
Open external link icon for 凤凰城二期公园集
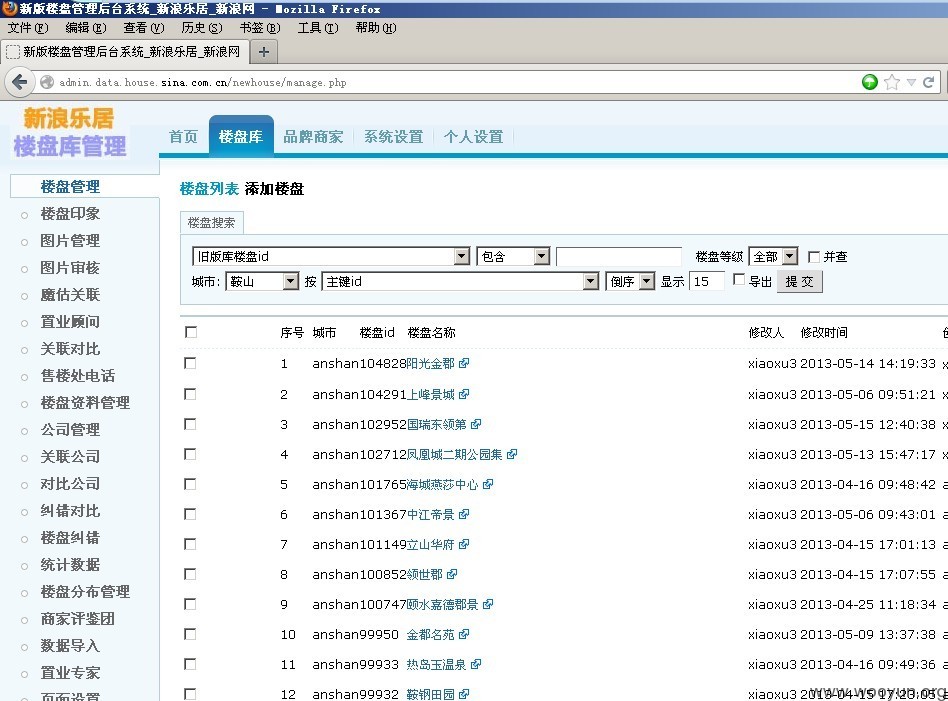(512, 454)
